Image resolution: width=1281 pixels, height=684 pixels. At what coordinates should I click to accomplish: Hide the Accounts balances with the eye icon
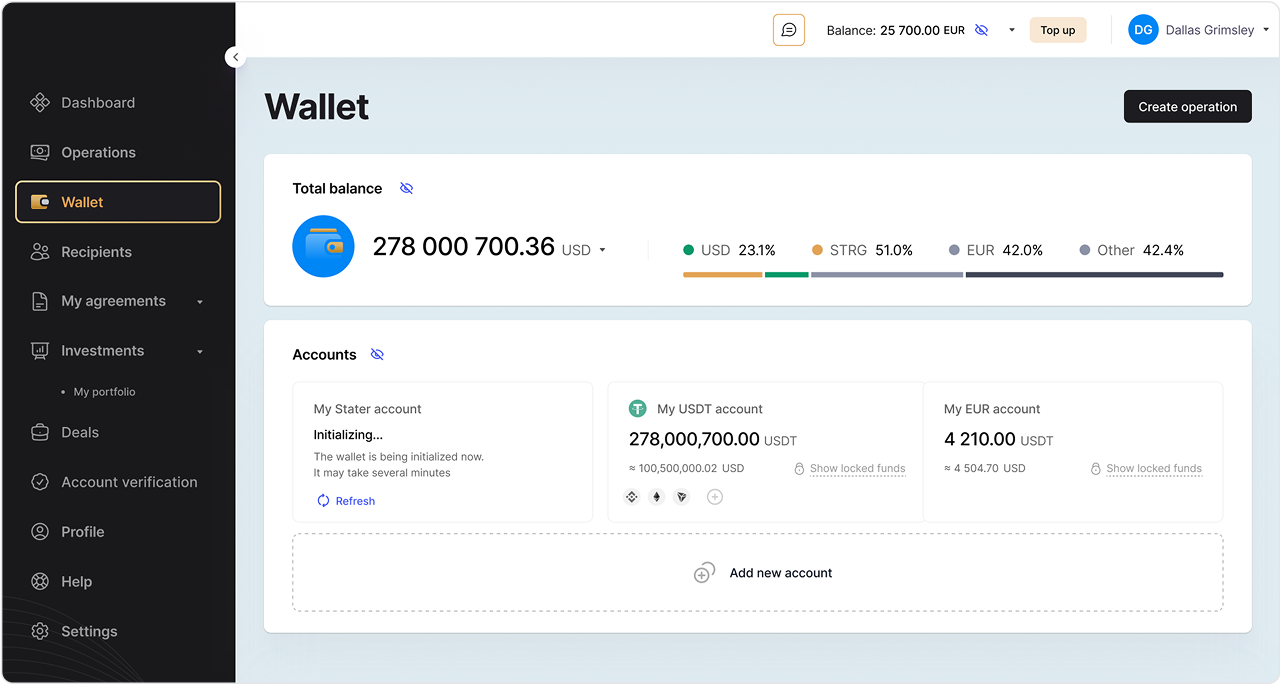pos(377,354)
